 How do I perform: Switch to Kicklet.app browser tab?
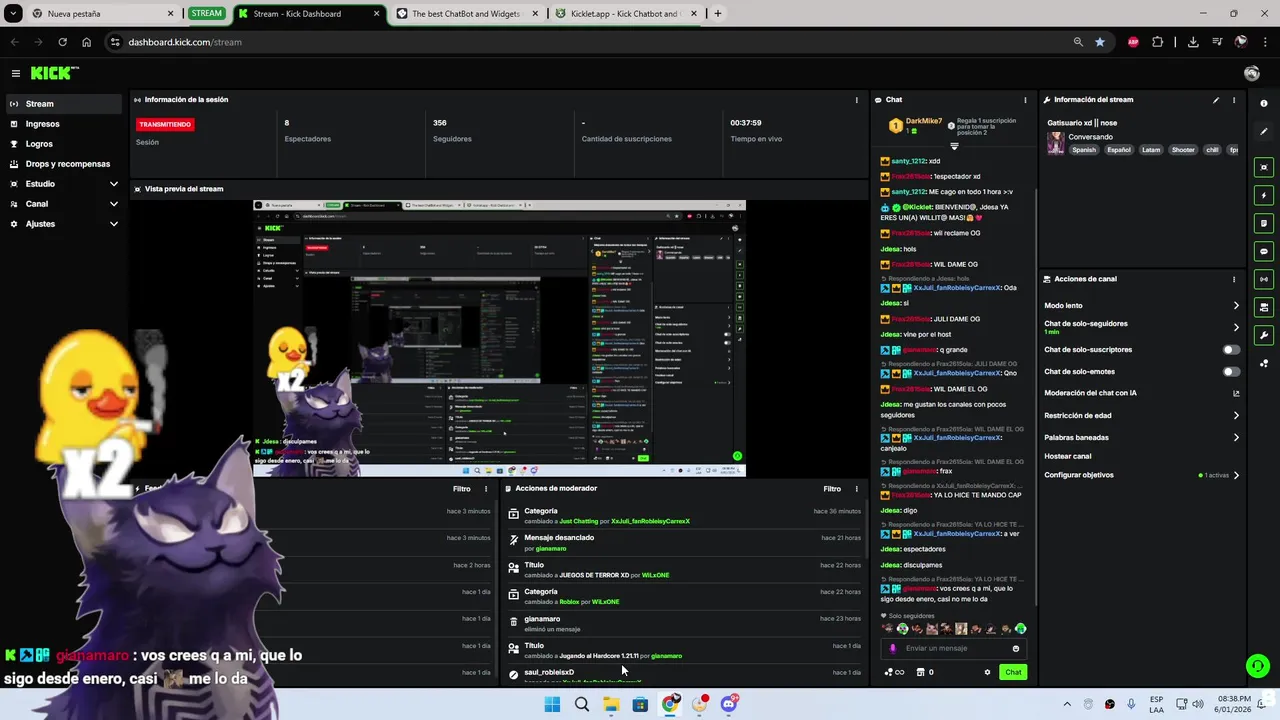pos(625,14)
